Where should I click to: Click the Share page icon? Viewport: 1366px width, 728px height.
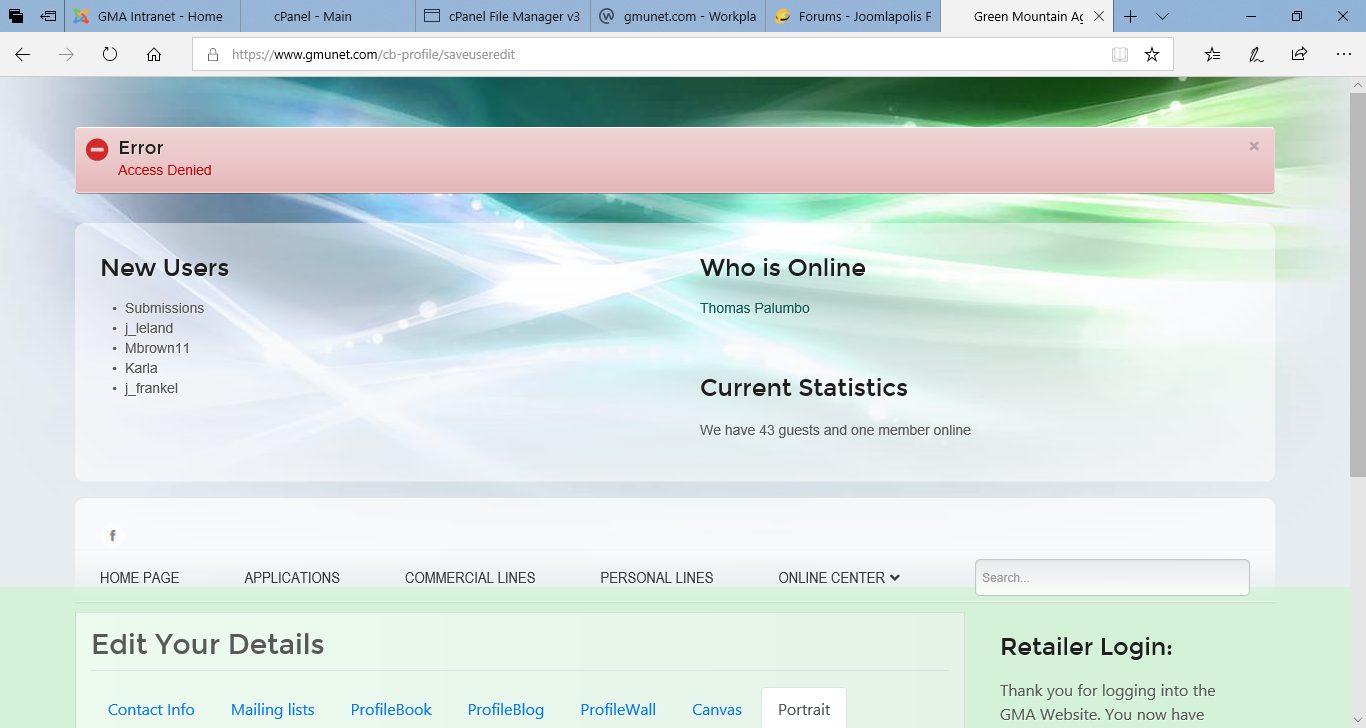pyautogui.click(x=1299, y=55)
